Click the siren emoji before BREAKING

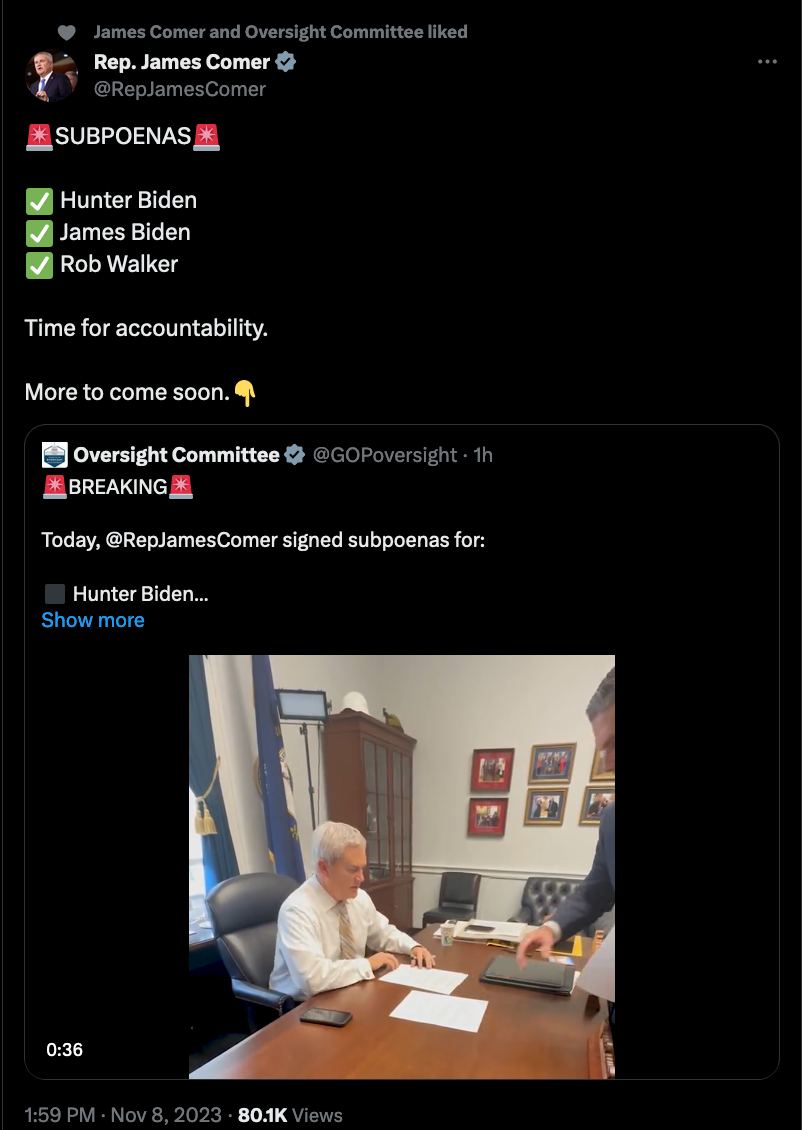tap(54, 487)
